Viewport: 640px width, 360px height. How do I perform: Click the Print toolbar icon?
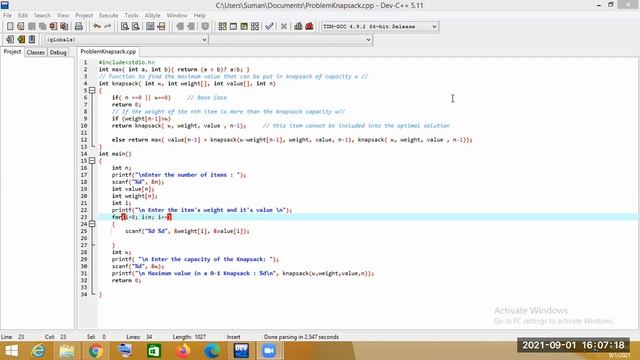79,27
